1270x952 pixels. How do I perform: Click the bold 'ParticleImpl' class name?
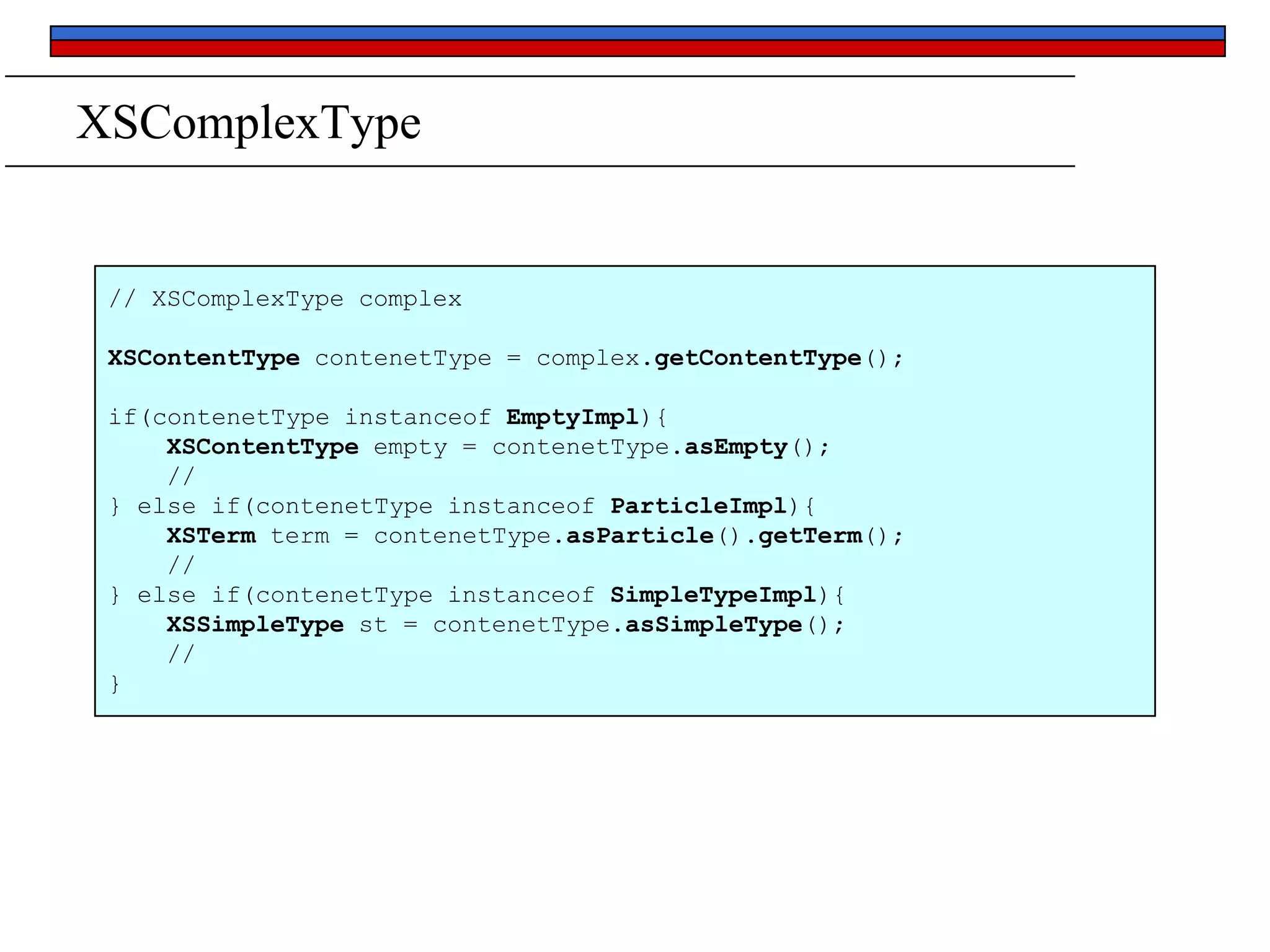[699, 506]
